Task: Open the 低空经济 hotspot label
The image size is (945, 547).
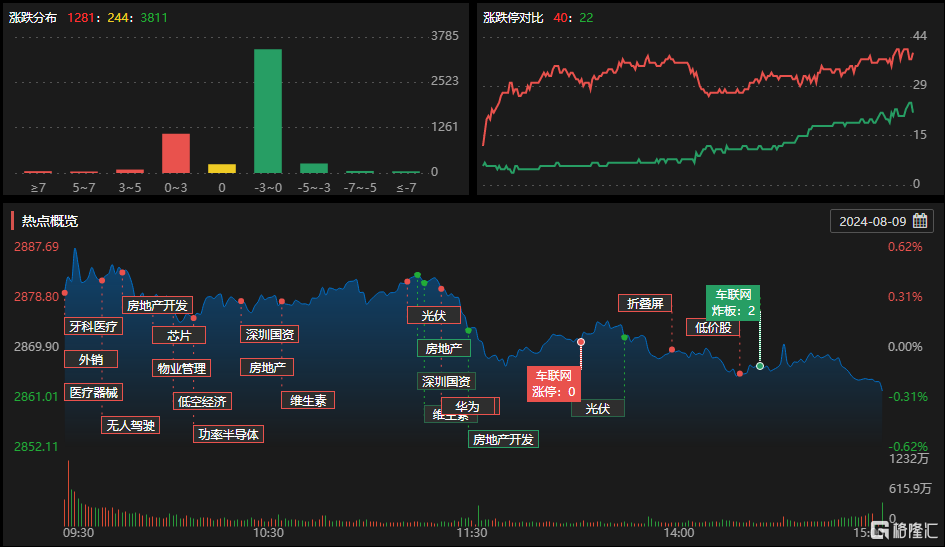Action: pyautogui.click(x=202, y=401)
